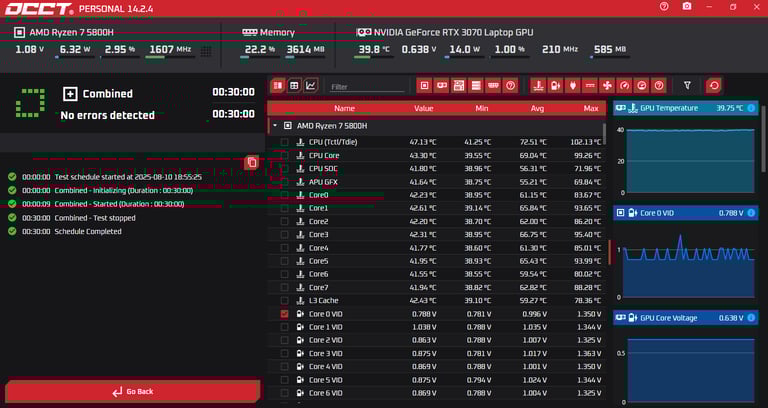Click the CPU Core row name

(x=324, y=155)
